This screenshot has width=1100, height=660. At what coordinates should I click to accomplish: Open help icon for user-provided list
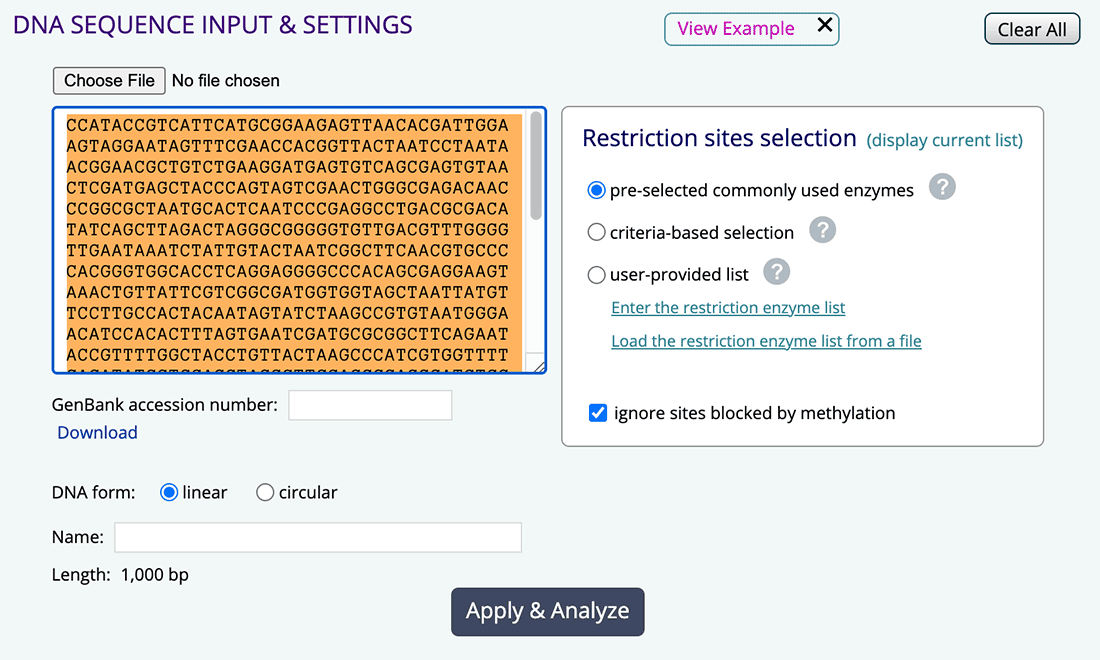[x=777, y=272]
